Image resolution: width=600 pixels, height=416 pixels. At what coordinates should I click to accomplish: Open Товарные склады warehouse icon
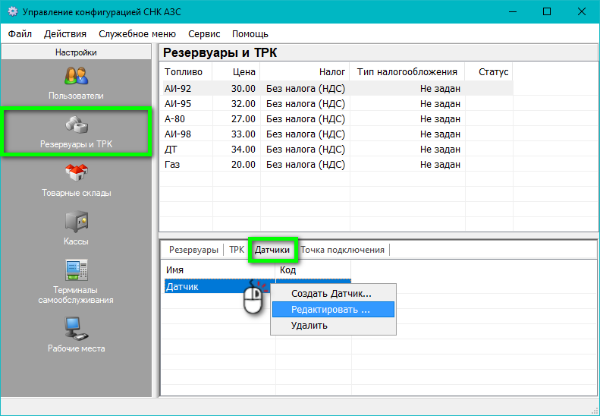(77, 174)
